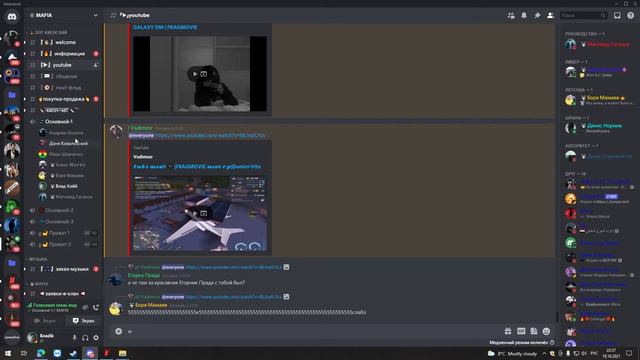This screenshot has height=360, width=640.
Task: Open the FRAGMOVIE embed title by Vadimsor
Action: (x=197, y=167)
